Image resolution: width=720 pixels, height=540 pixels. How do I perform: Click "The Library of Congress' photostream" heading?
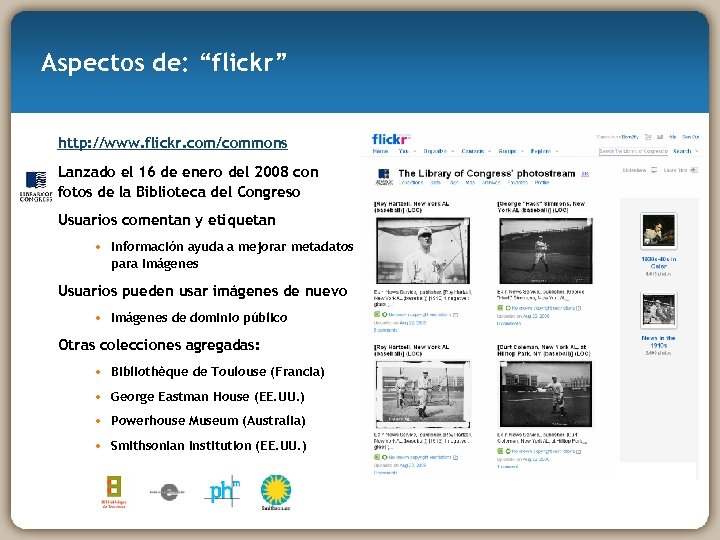(487, 174)
